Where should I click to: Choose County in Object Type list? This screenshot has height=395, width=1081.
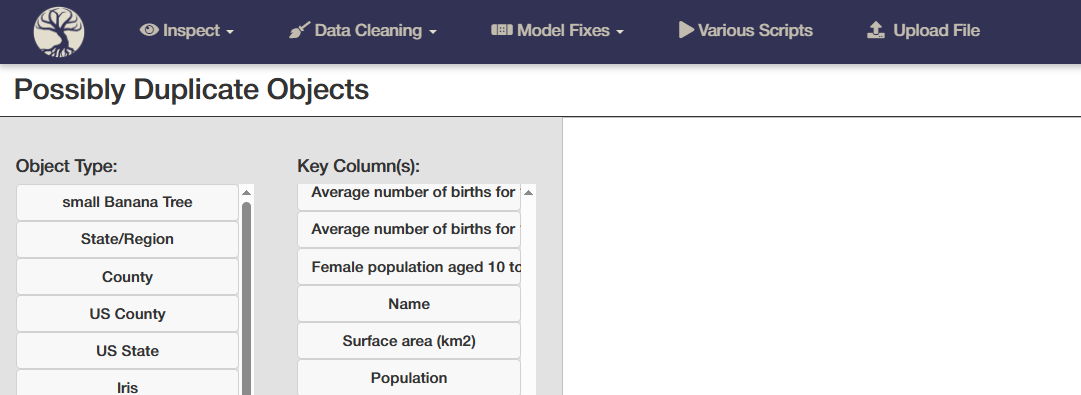point(128,277)
